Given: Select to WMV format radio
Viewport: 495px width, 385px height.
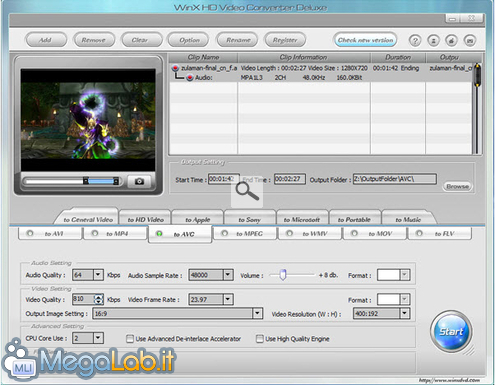Looking at the screenshot, I should tap(289, 233).
